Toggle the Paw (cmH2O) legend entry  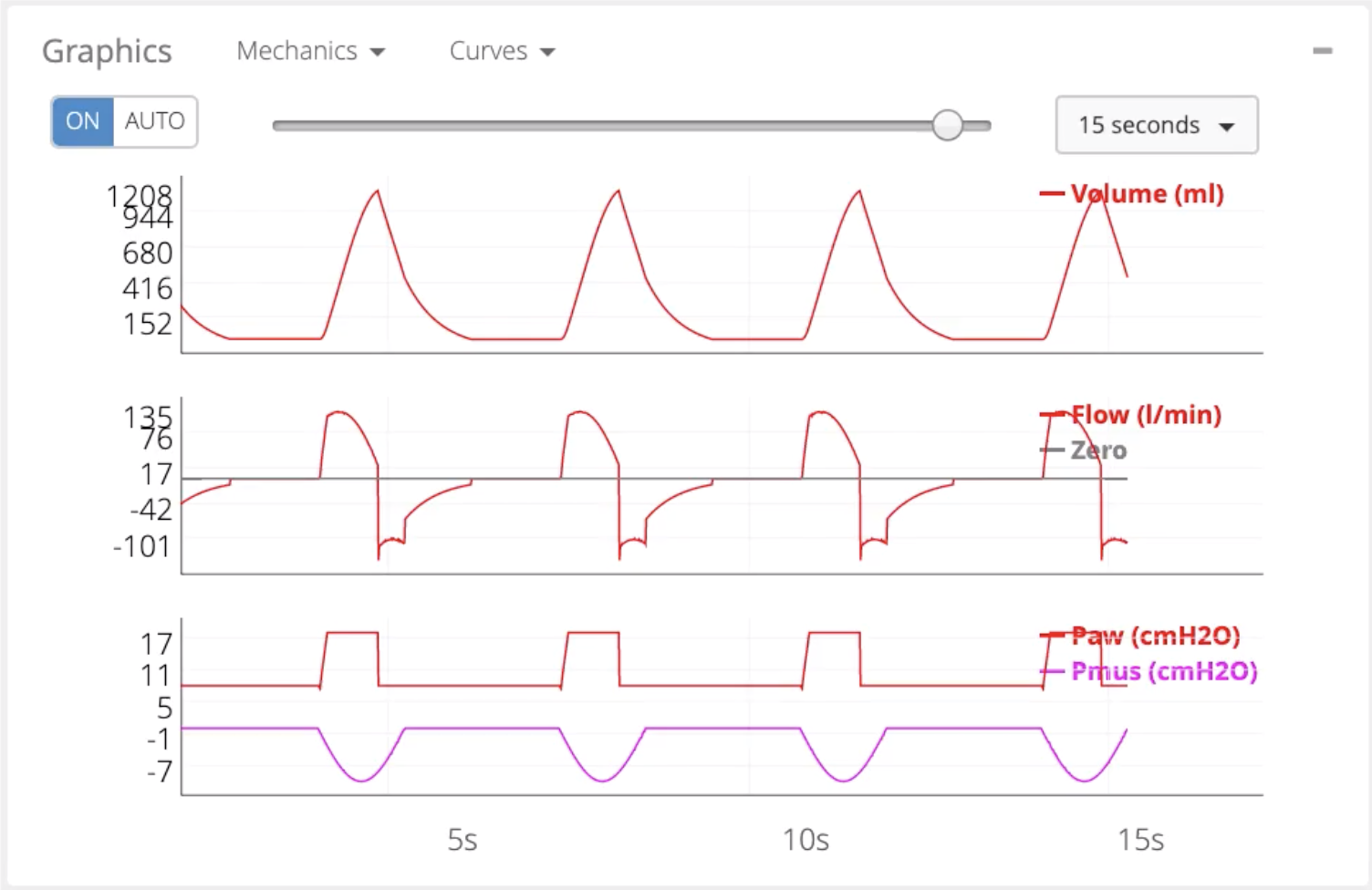click(x=1140, y=636)
